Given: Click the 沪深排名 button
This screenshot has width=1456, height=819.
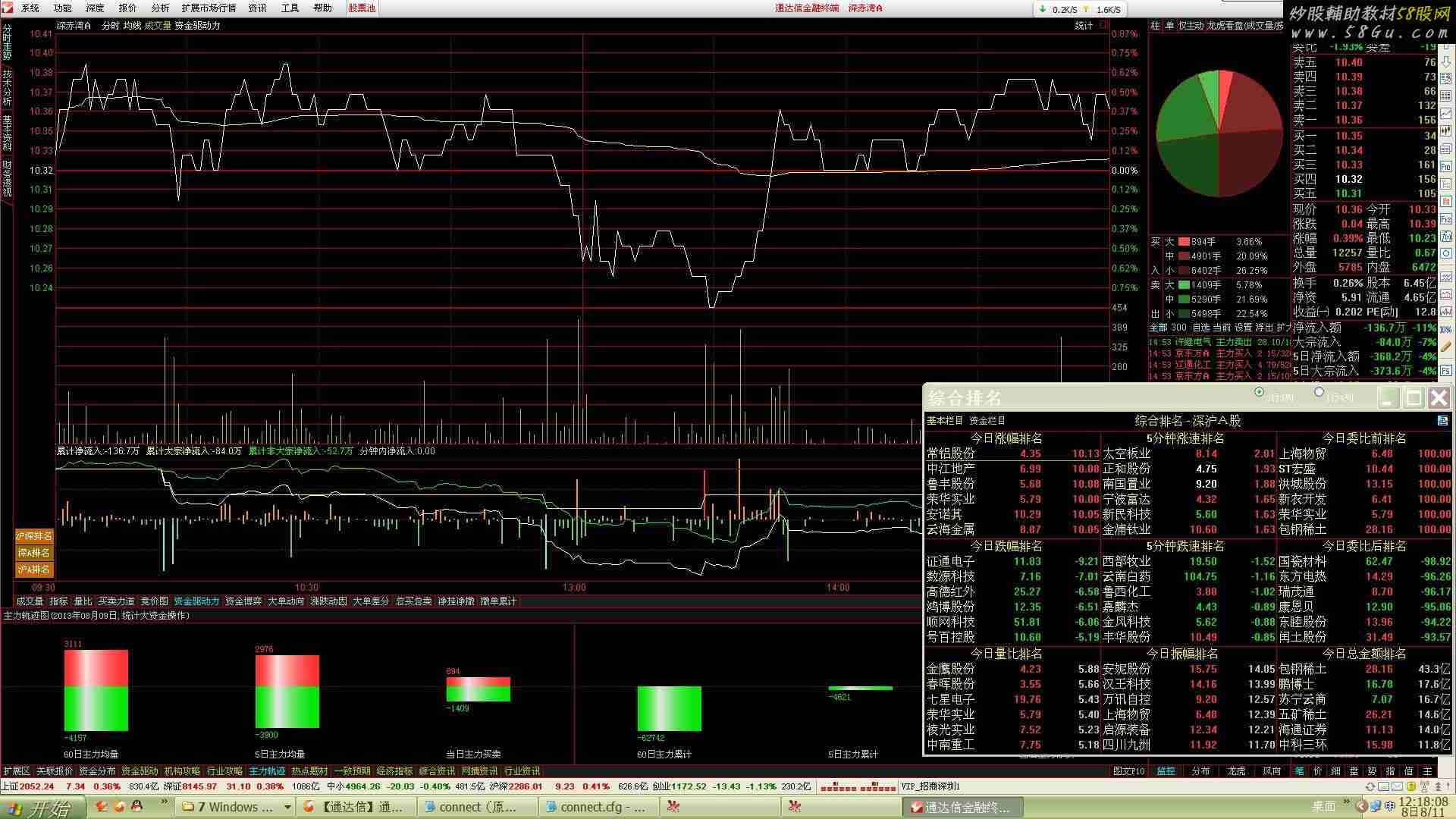Looking at the screenshot, I should pyautogui.click(x=34, y=536).
